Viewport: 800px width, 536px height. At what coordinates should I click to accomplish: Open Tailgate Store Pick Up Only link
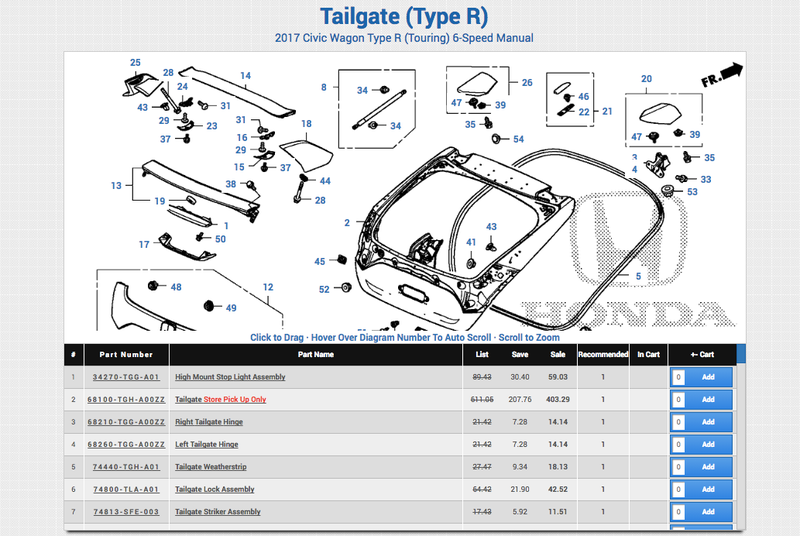(220, 399)
